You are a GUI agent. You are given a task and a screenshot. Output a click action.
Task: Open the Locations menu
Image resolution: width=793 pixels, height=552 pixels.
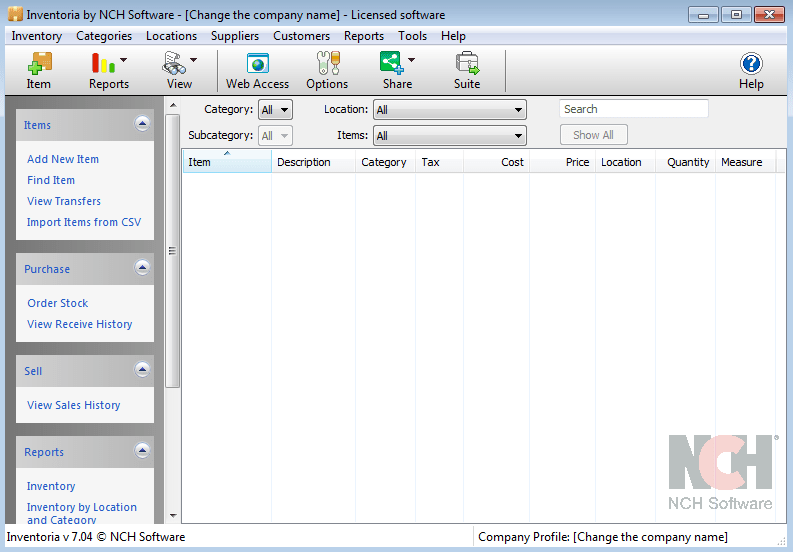tap(171, 36)
